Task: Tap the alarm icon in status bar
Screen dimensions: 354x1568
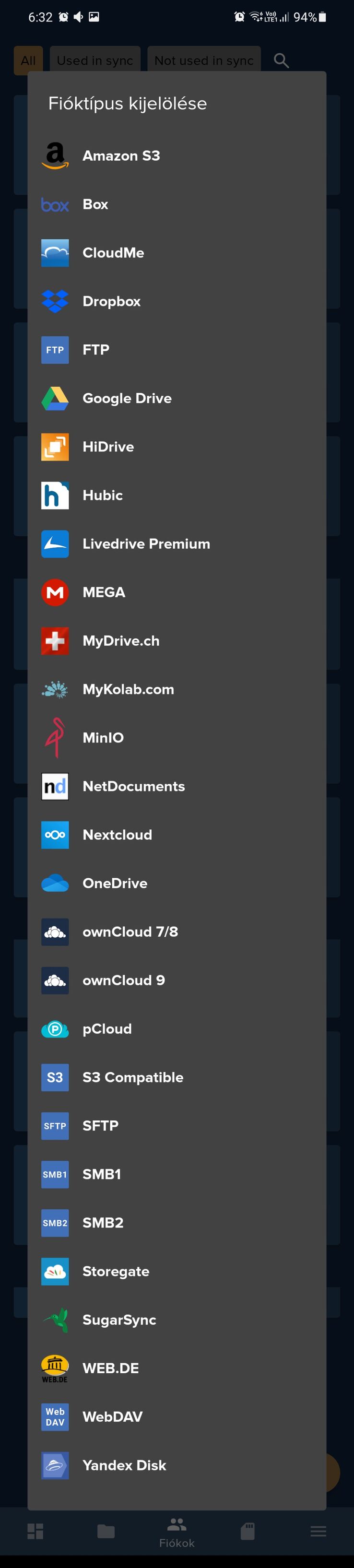Action: (240, 17)
